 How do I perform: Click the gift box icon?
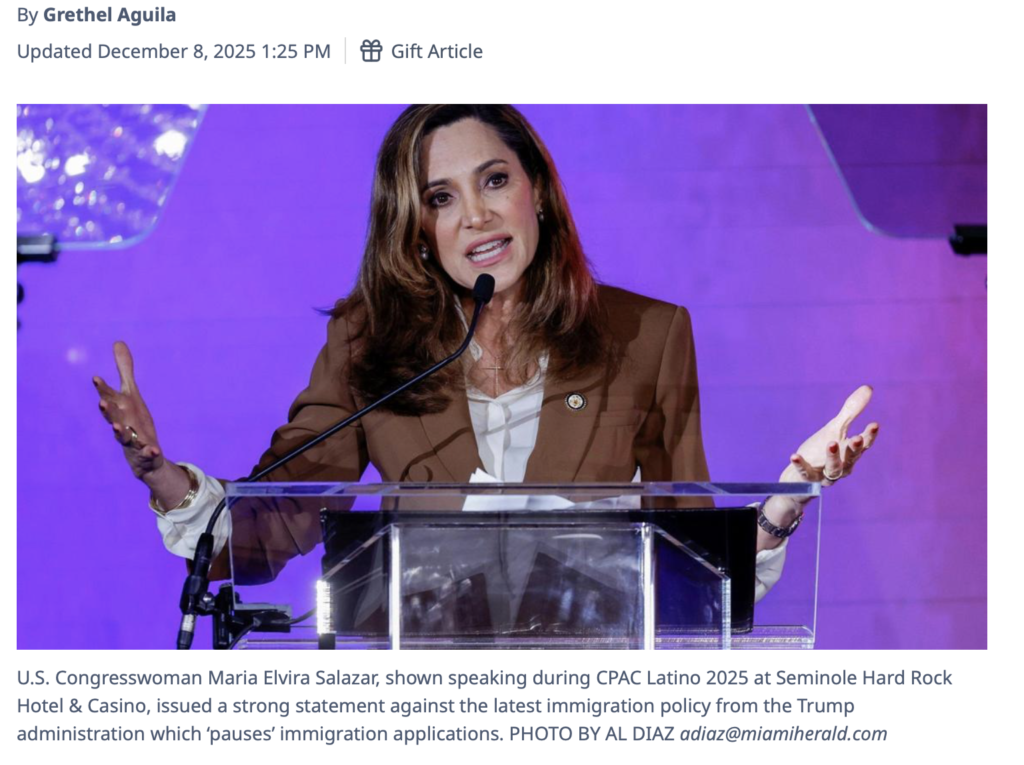click(x=371, y=51)
